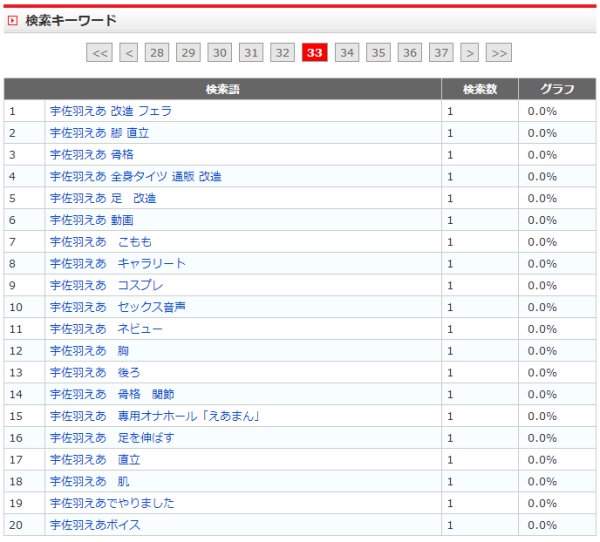Open keyword link '宇佐羽えあ 全身タイツ 通販 改造'
The image size is (600, 542).
pyautogui.click(x=136, y=176)
